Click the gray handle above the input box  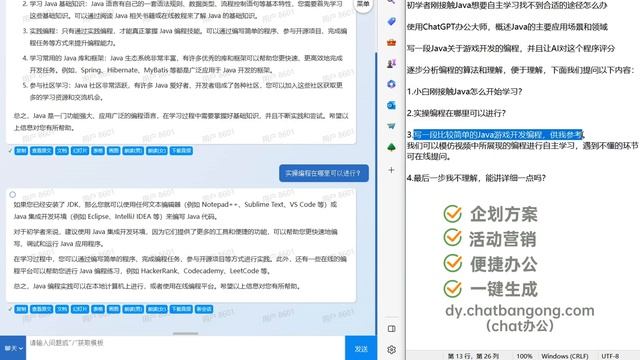[185, 333]
